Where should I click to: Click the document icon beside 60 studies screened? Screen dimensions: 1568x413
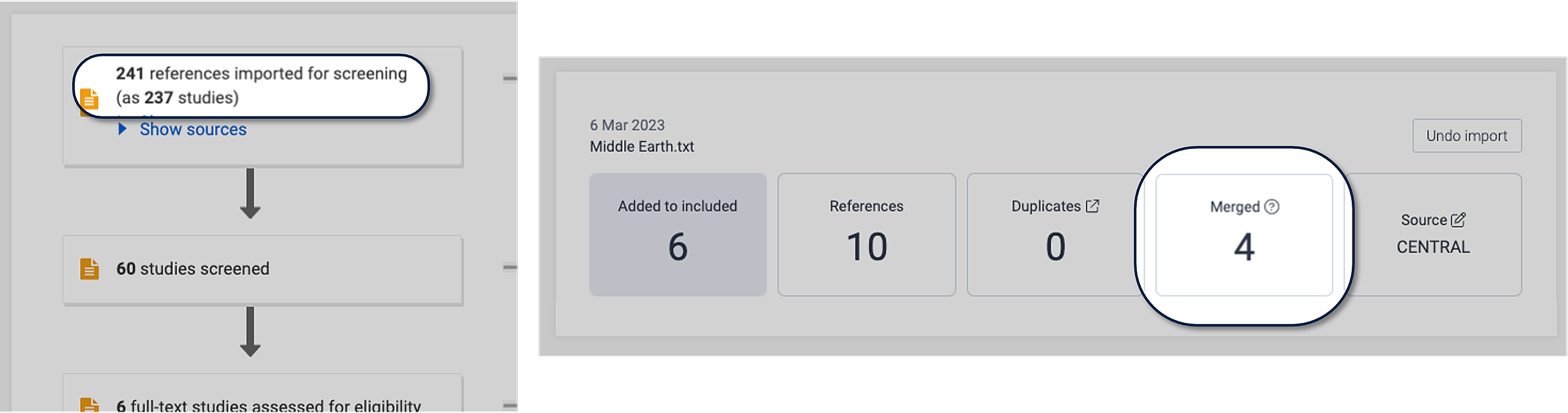(89, 269)
